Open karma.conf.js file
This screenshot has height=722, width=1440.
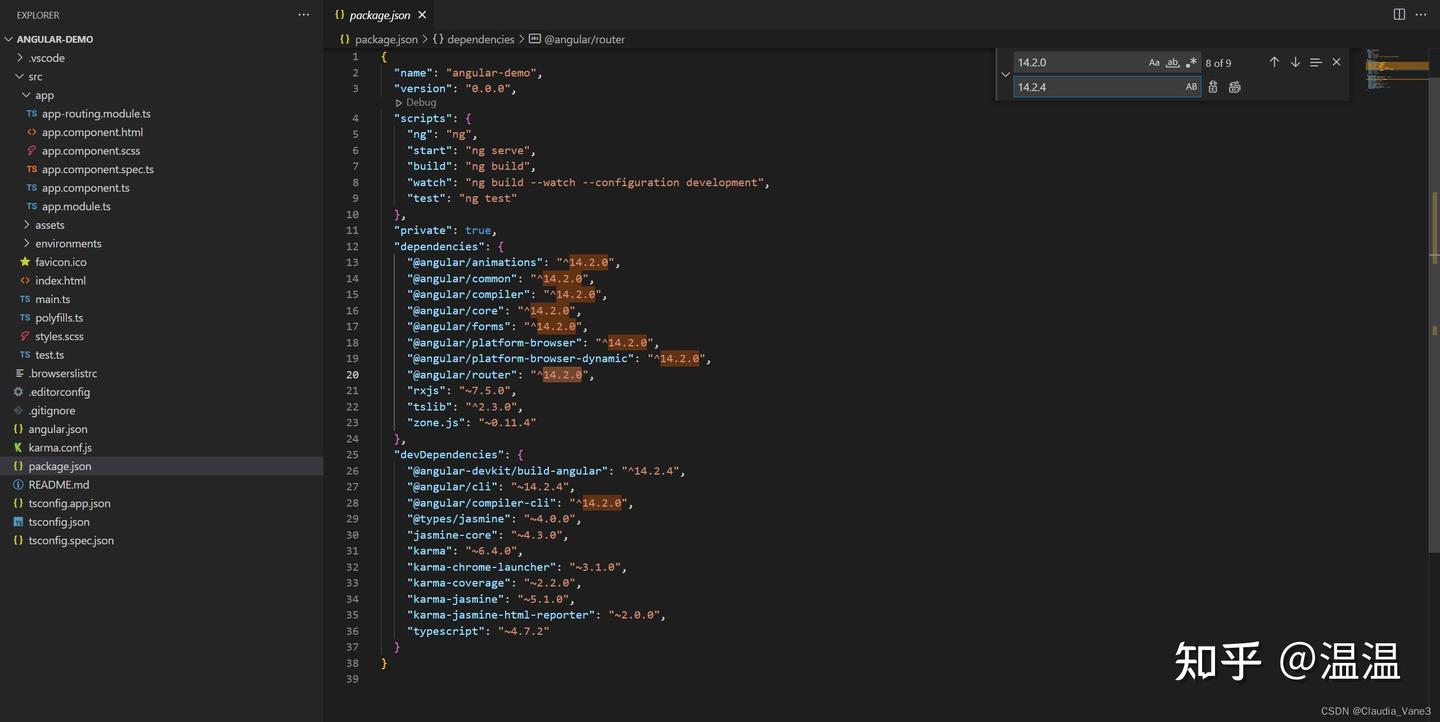[161, 447]
